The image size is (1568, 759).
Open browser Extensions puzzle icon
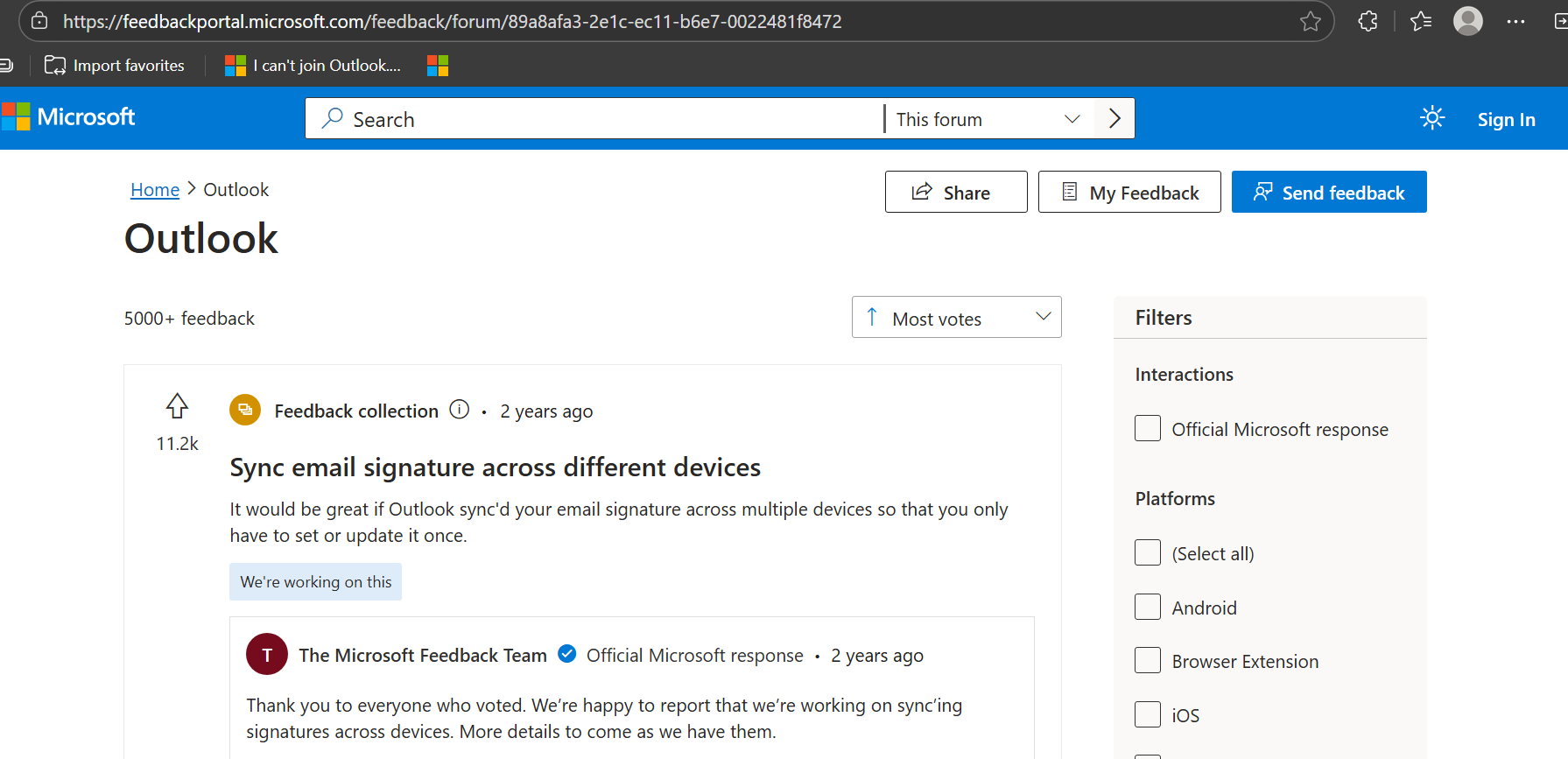[1368, 21]
